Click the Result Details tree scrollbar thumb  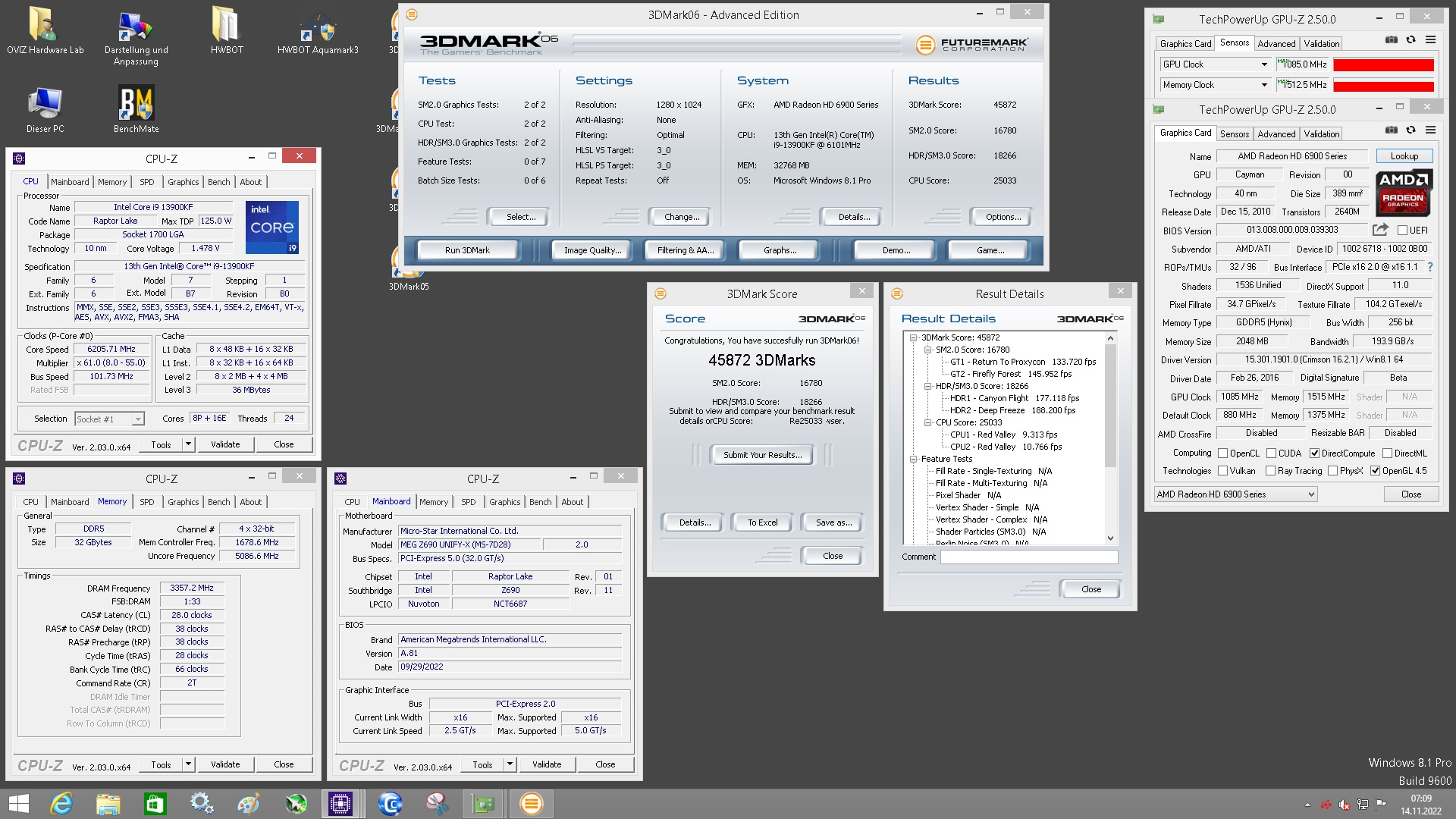pyautogui.click(x=1110, y=406)
